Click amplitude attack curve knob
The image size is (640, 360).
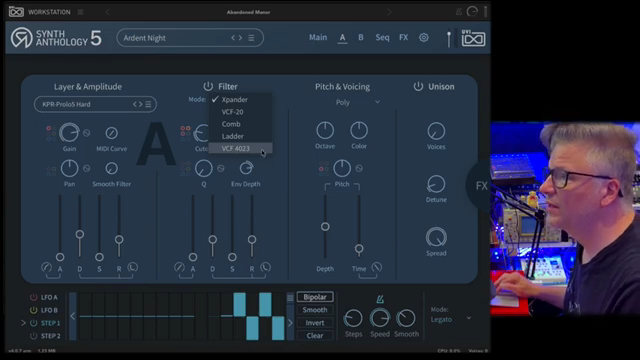pyautogui.click(x=47, y=267)
